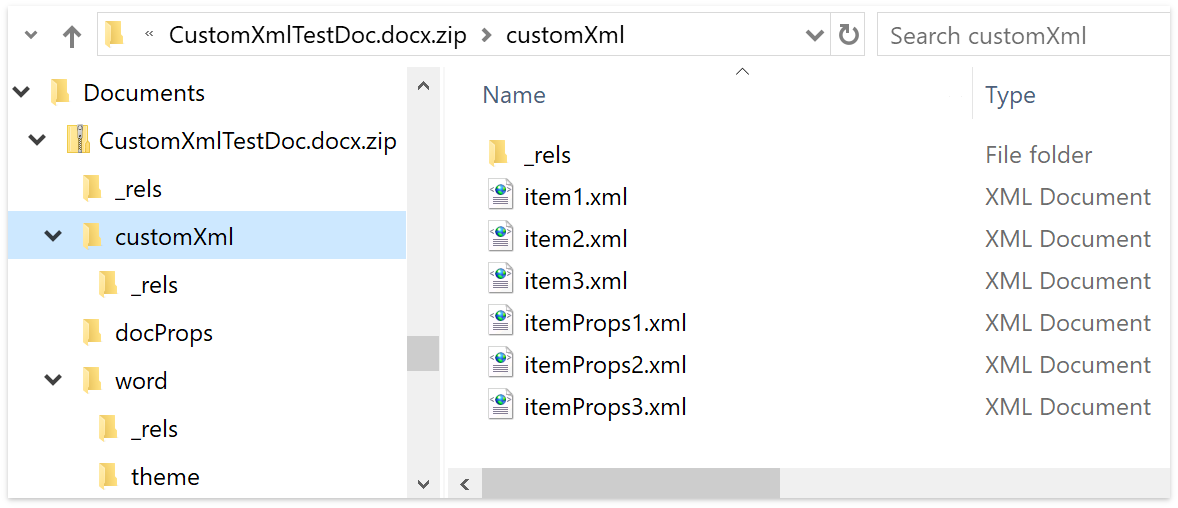Select the docProps folder in tree
The height and width of the screenshot is (508, 1178).
tap(163, 333)
